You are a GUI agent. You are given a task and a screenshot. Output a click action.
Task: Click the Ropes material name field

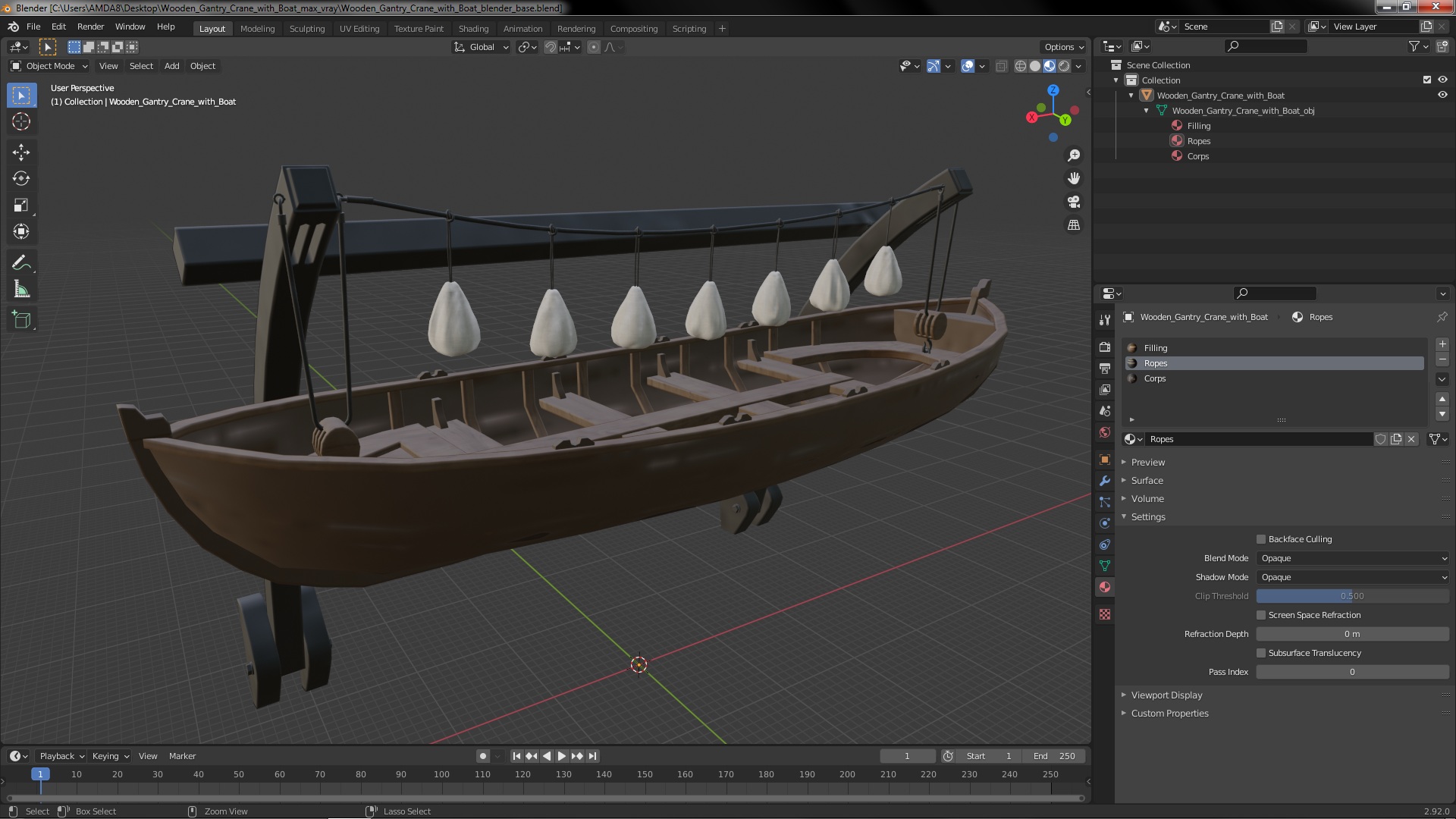[1259, 439]
